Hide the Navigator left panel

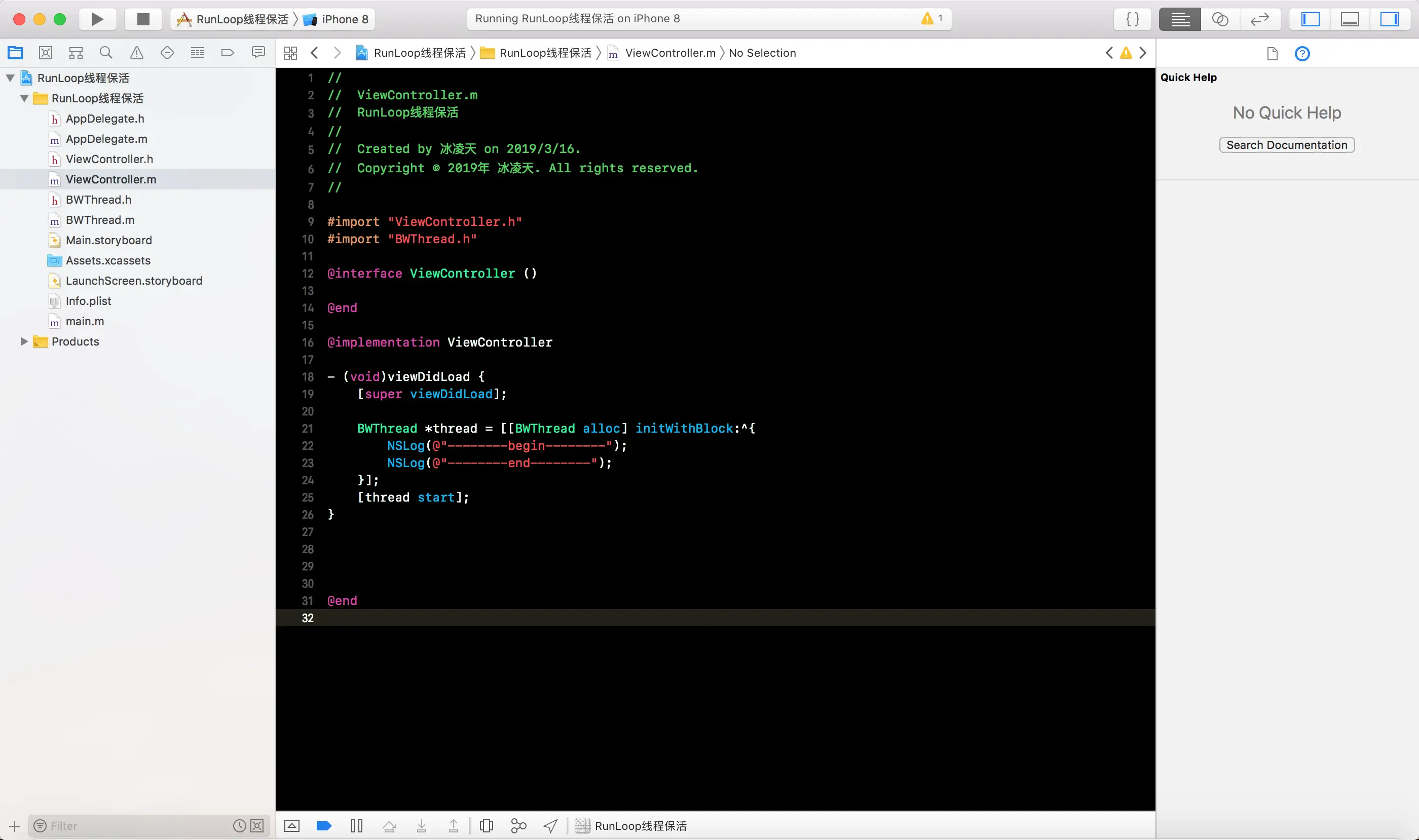pos(1310,19)
